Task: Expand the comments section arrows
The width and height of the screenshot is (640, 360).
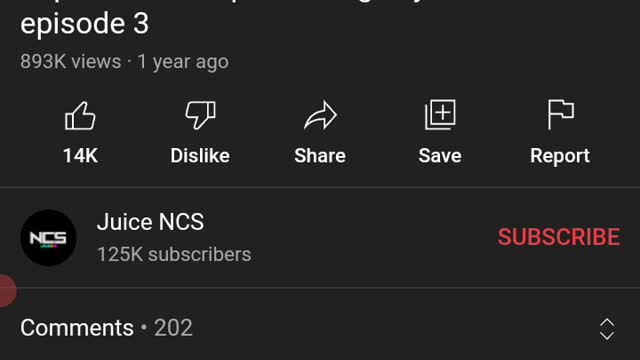Action: pyautogui.click(x=607, y=329)
